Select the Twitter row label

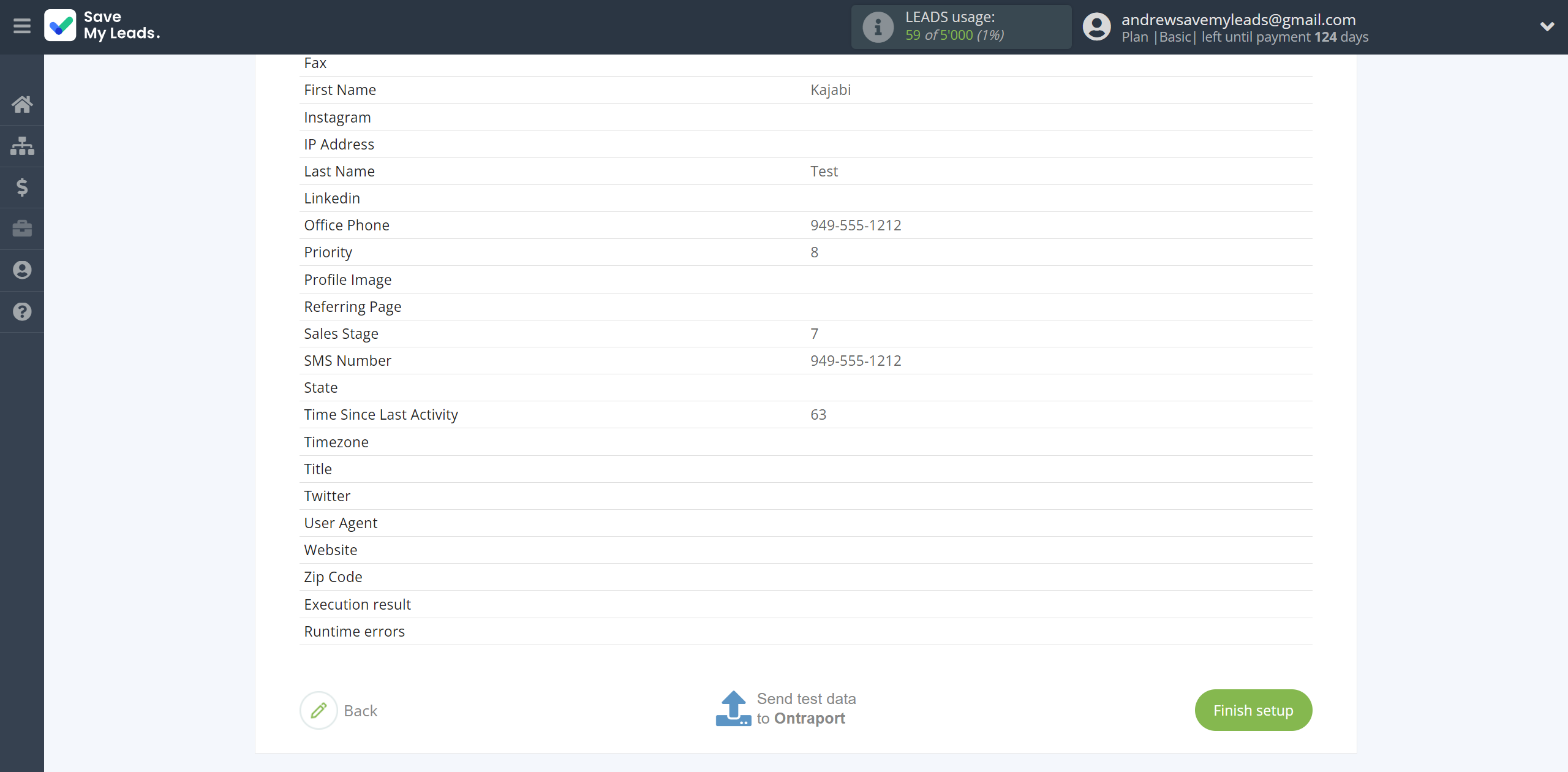click(x=327, y=496)
